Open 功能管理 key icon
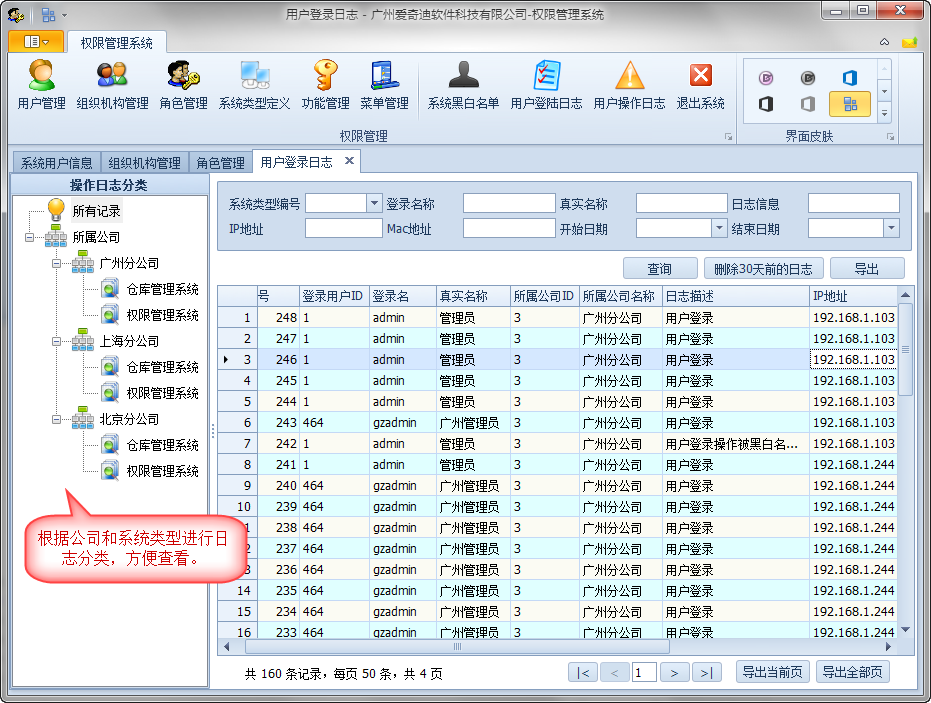The image size is (931, 703). (x=325, y=85)
